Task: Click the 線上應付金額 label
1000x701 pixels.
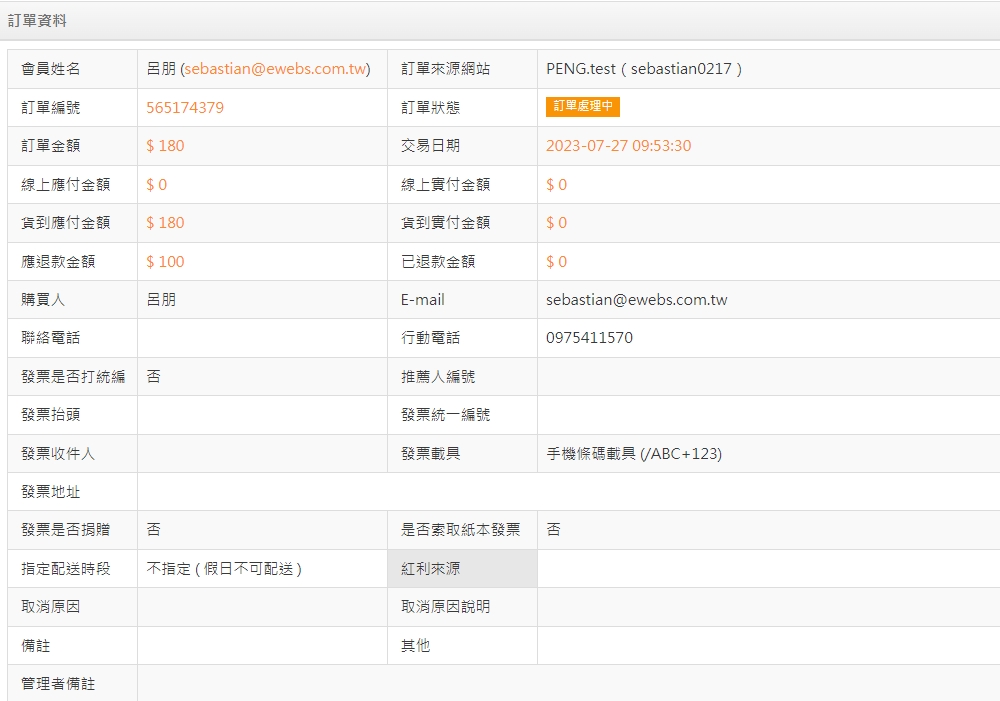Action: (66, 185)
